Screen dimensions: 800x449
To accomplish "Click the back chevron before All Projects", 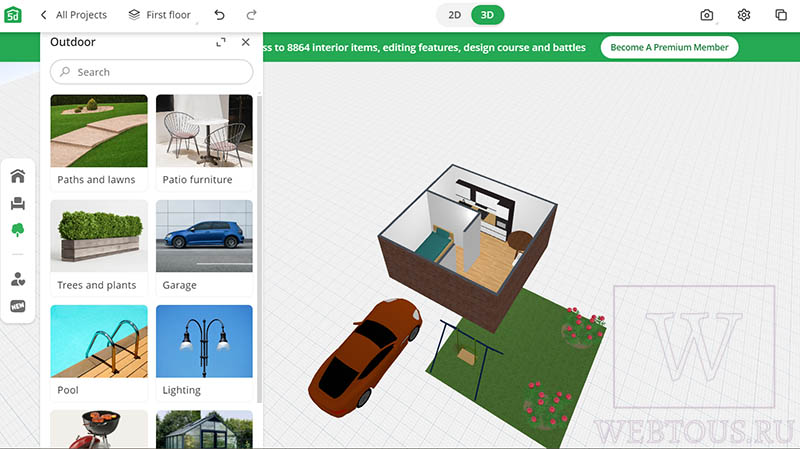I will (x=44, y=15).
